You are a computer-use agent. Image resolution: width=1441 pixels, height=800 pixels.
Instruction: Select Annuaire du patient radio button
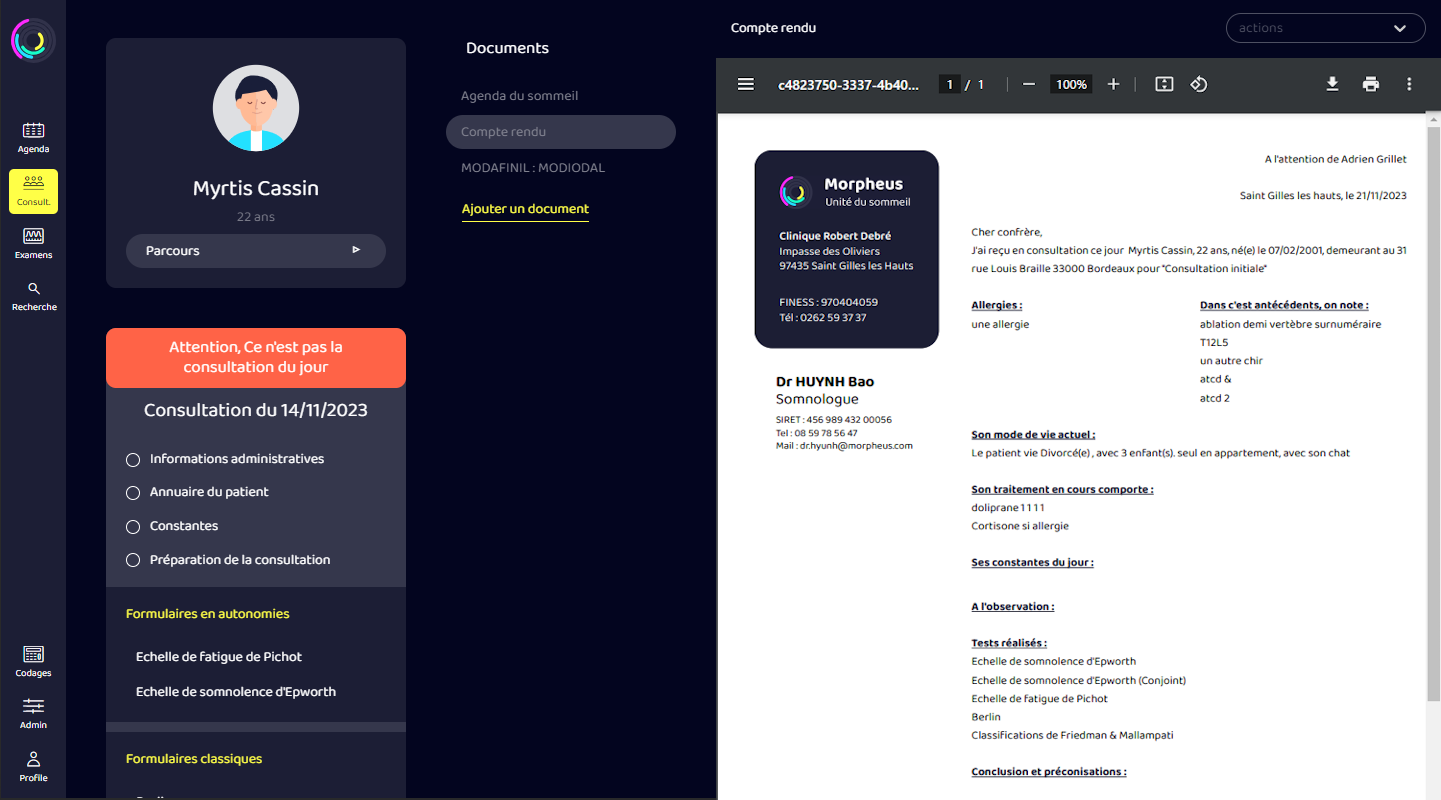pyautogui.click(x=133, y=493)
